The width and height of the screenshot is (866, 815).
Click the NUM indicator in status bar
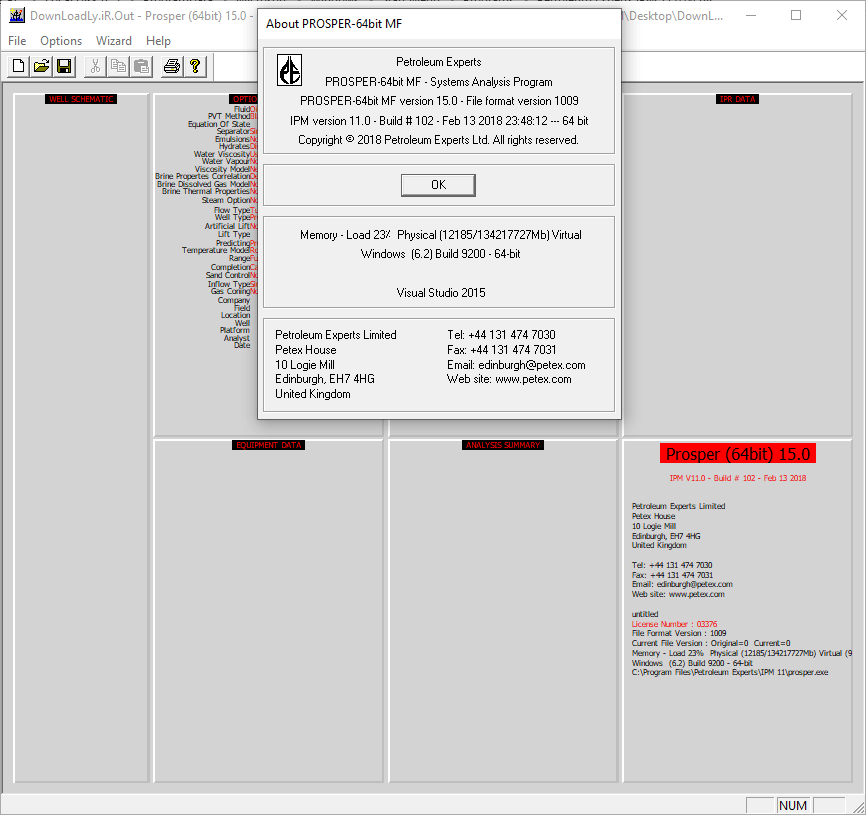point(793,806)
